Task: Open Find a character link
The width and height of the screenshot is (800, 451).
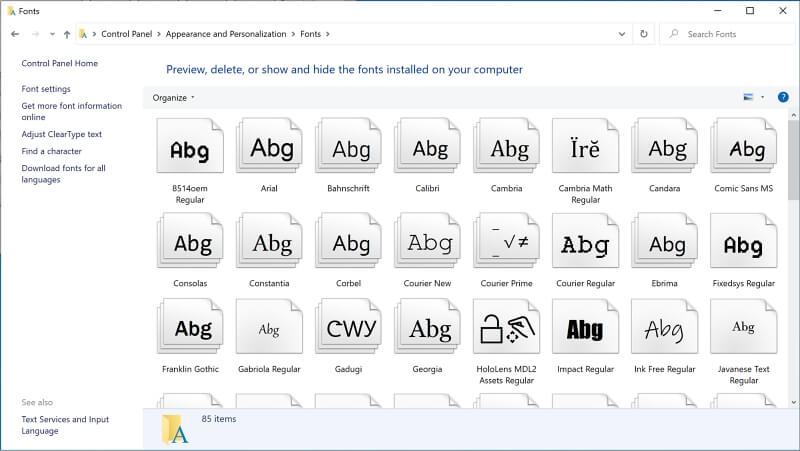Action: point(52,151)
